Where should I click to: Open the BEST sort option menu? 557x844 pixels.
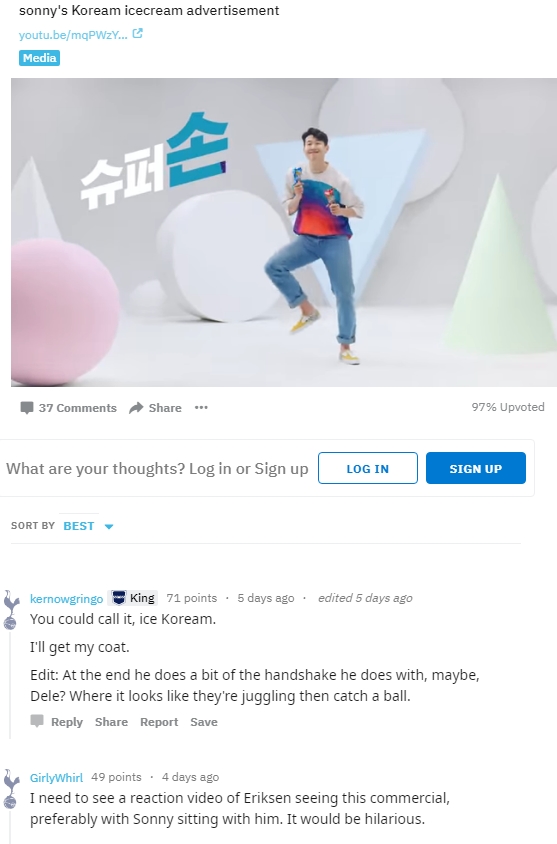click(x=79, y=526)
